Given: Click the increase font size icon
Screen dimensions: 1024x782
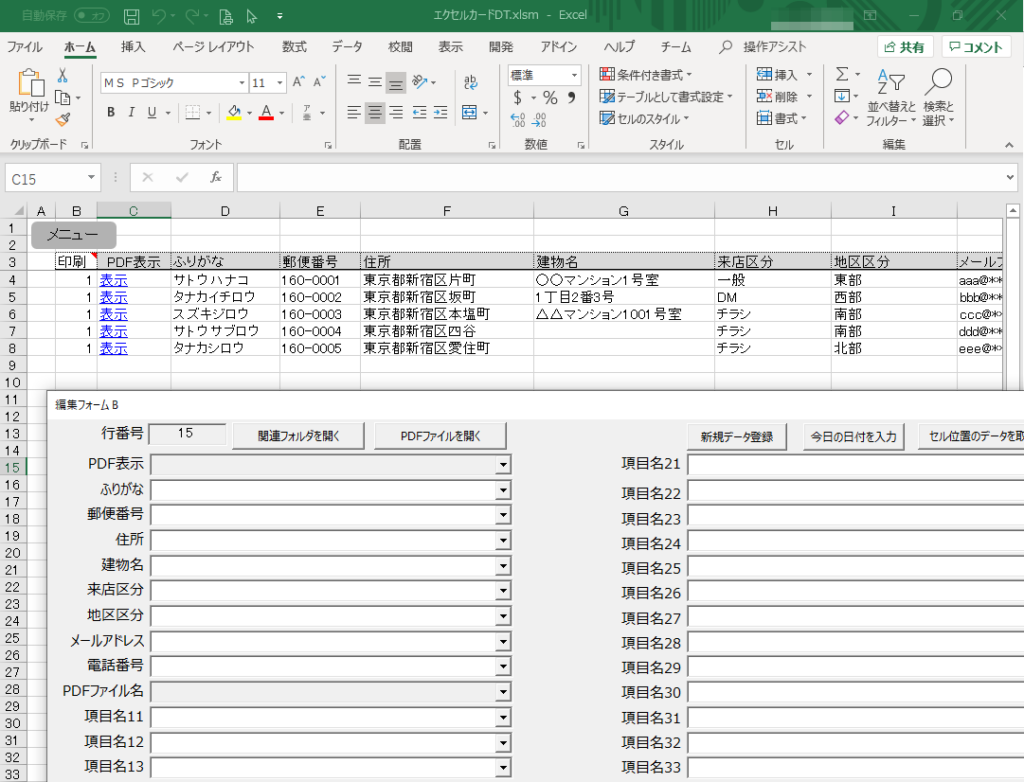Looking at the screenshot, I should tap(299, 83).
